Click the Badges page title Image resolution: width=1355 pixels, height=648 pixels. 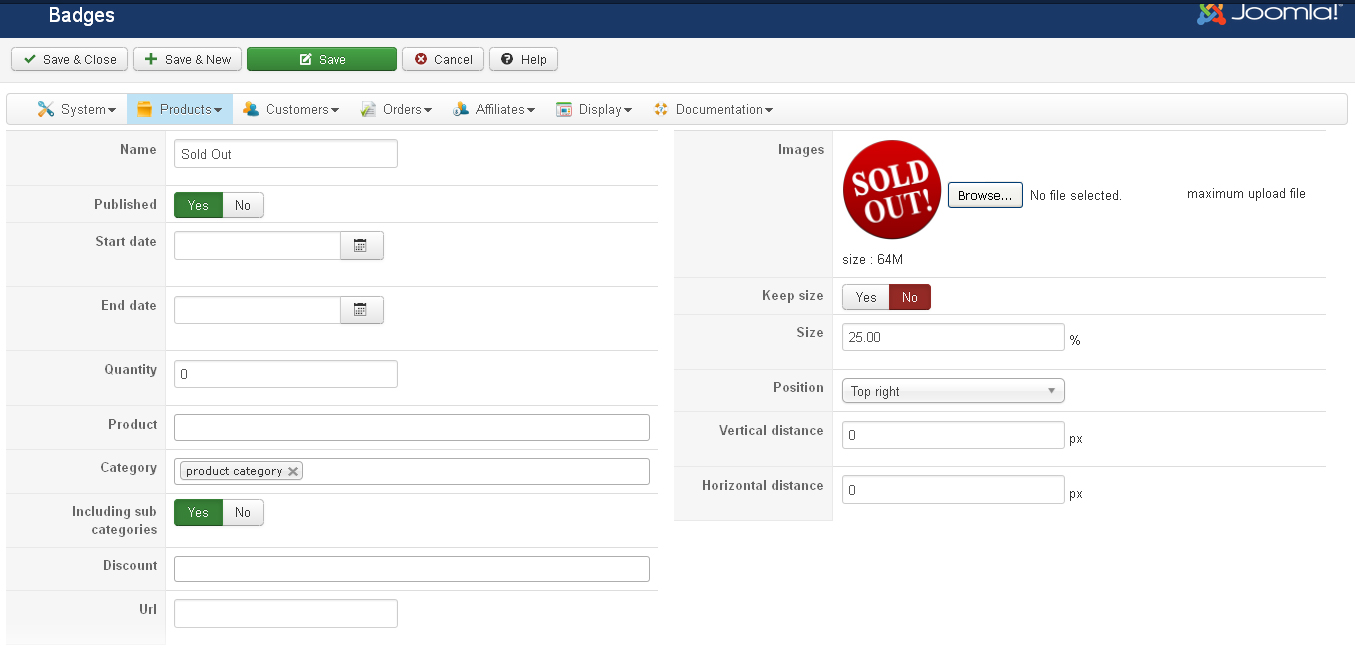(x=81, y=15)
